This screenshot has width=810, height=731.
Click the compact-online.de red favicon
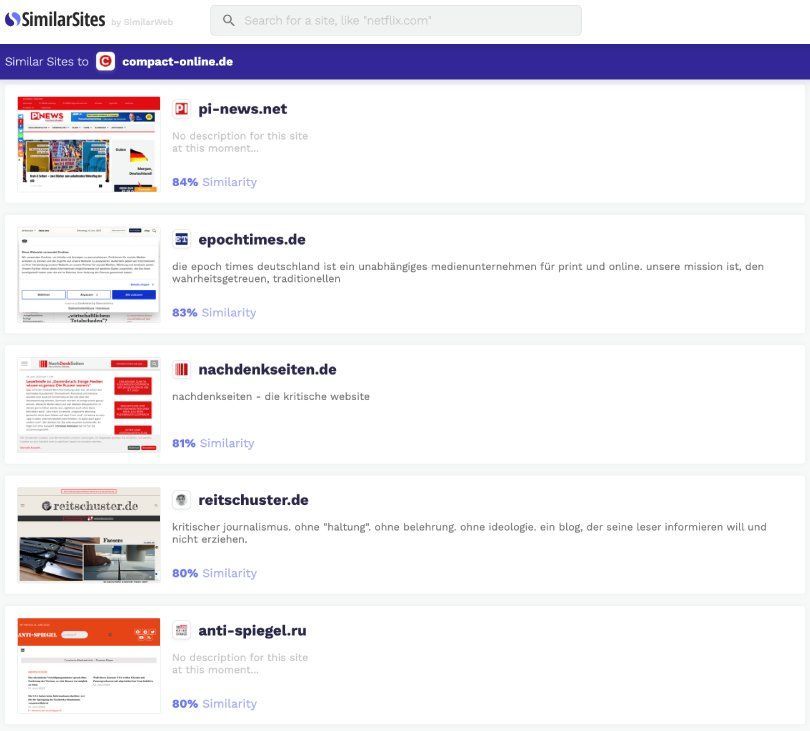point(106,62)
